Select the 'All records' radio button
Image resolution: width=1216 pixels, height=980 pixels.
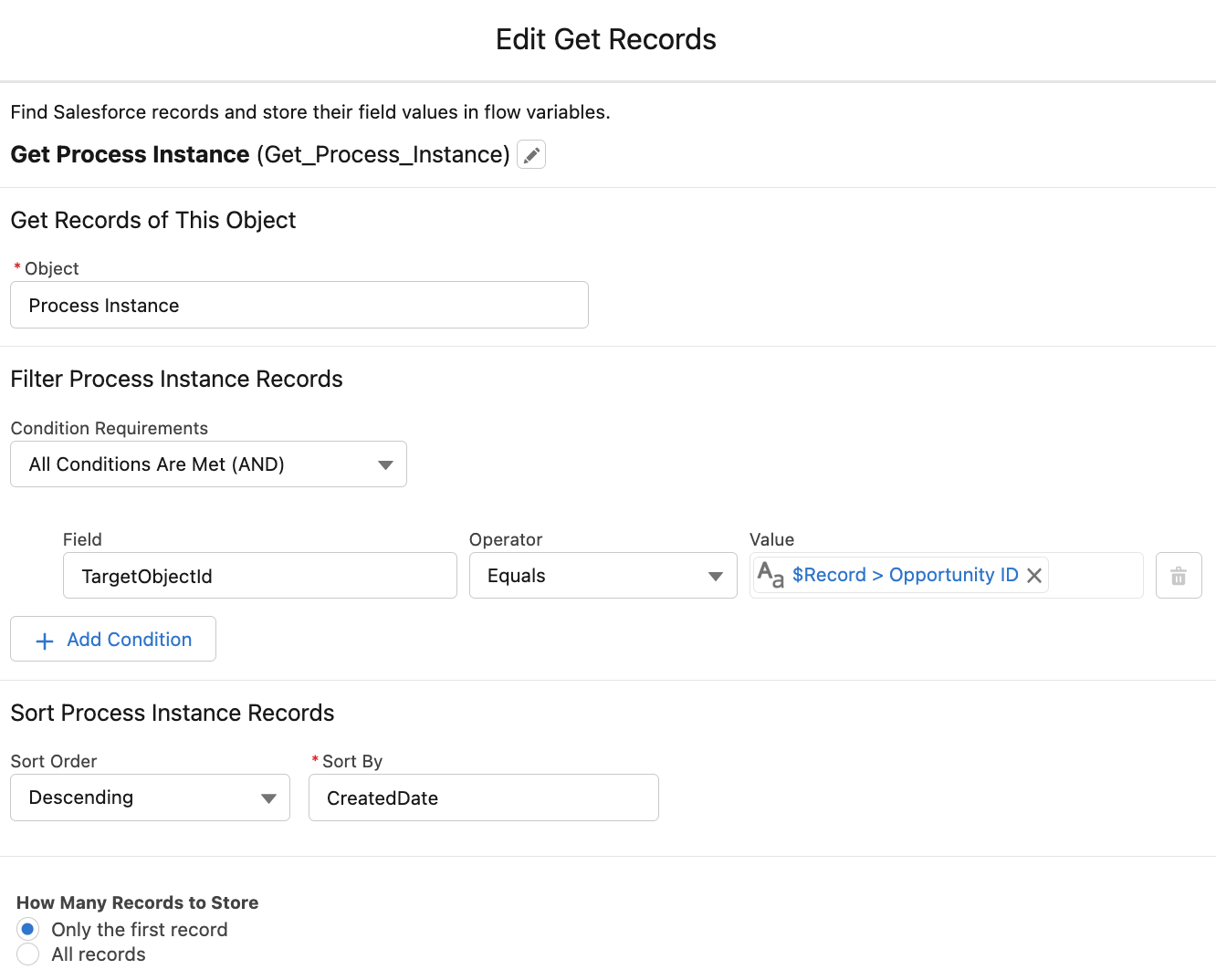[27, 954]
